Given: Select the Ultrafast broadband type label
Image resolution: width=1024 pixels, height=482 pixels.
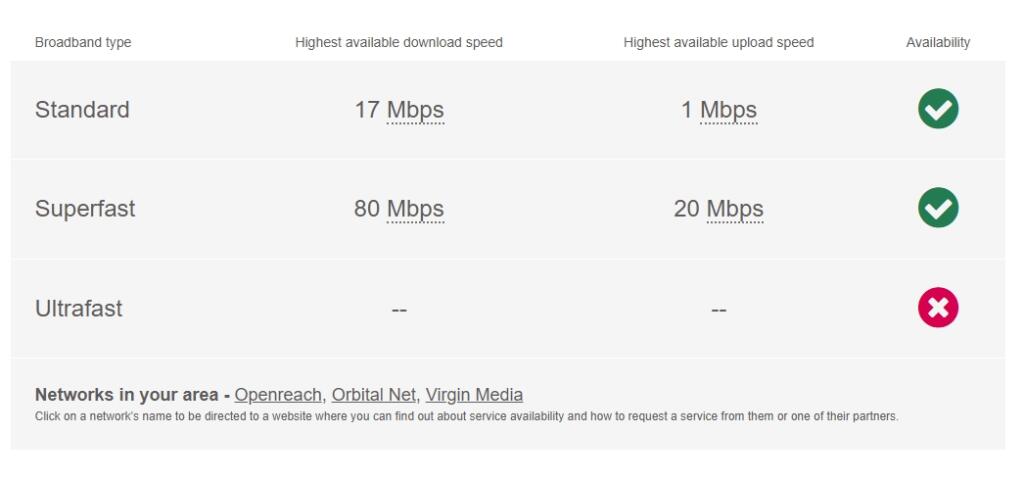Looking at the screenshot, I should (78, 308).
